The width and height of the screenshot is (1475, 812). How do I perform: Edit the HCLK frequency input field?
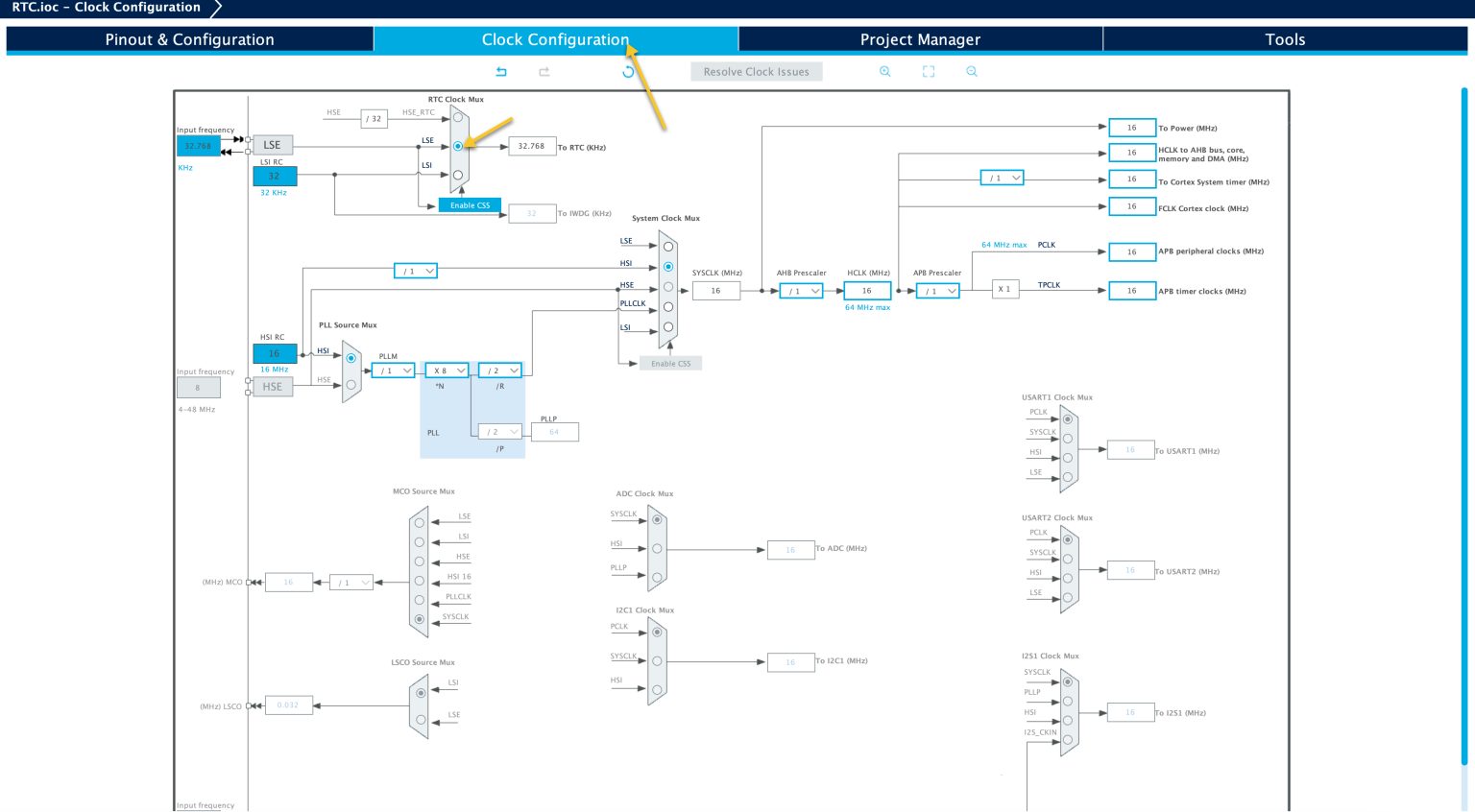[866, 290]
